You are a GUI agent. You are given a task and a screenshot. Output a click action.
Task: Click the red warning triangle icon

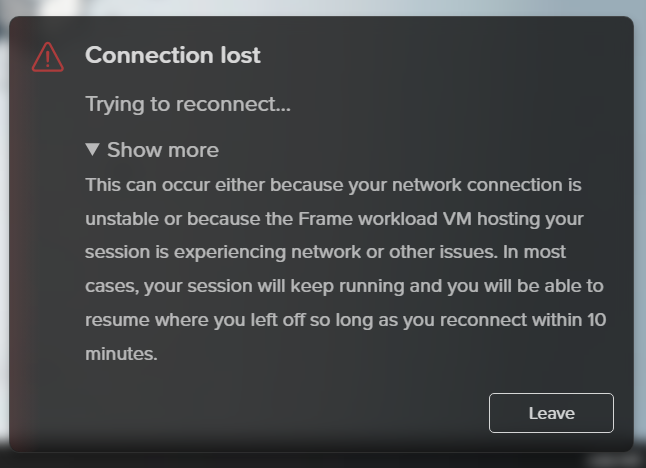click(48, 57)
